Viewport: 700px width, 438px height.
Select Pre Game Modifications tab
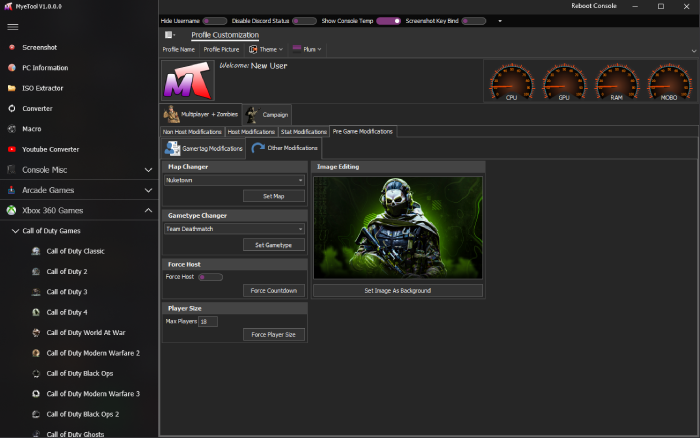tap(362, 131)
